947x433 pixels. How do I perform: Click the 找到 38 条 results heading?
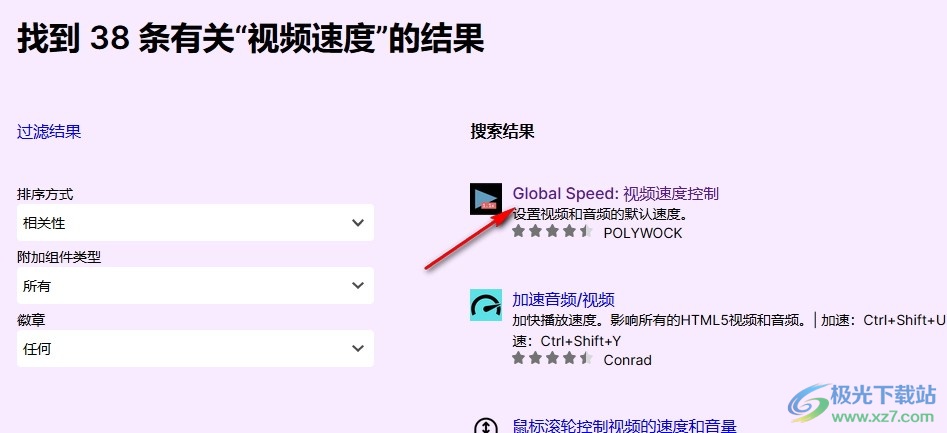click(x=251, y=39)
